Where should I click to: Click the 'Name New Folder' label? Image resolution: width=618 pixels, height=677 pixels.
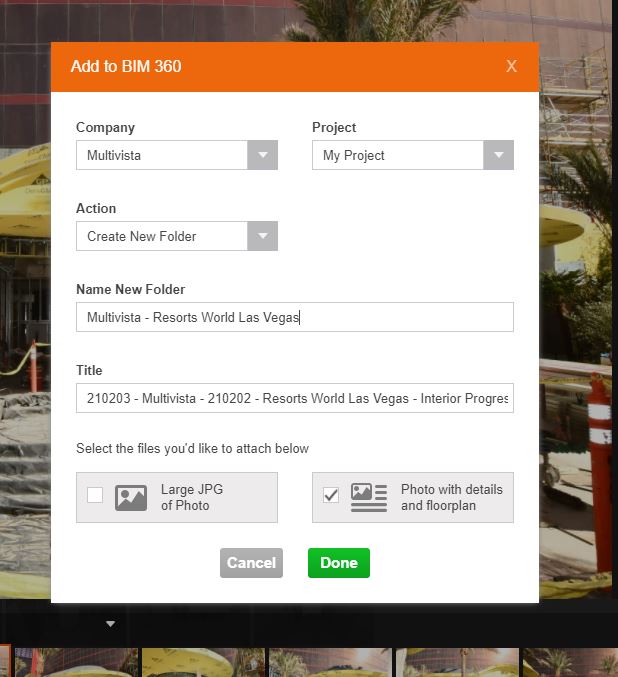coord(130,289)
